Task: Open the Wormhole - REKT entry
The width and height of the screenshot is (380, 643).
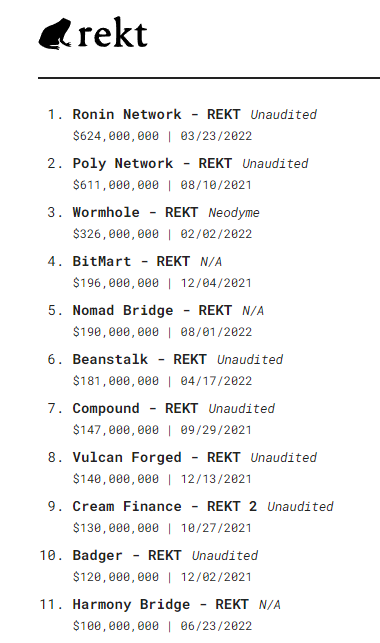Action: click(135, 212)
